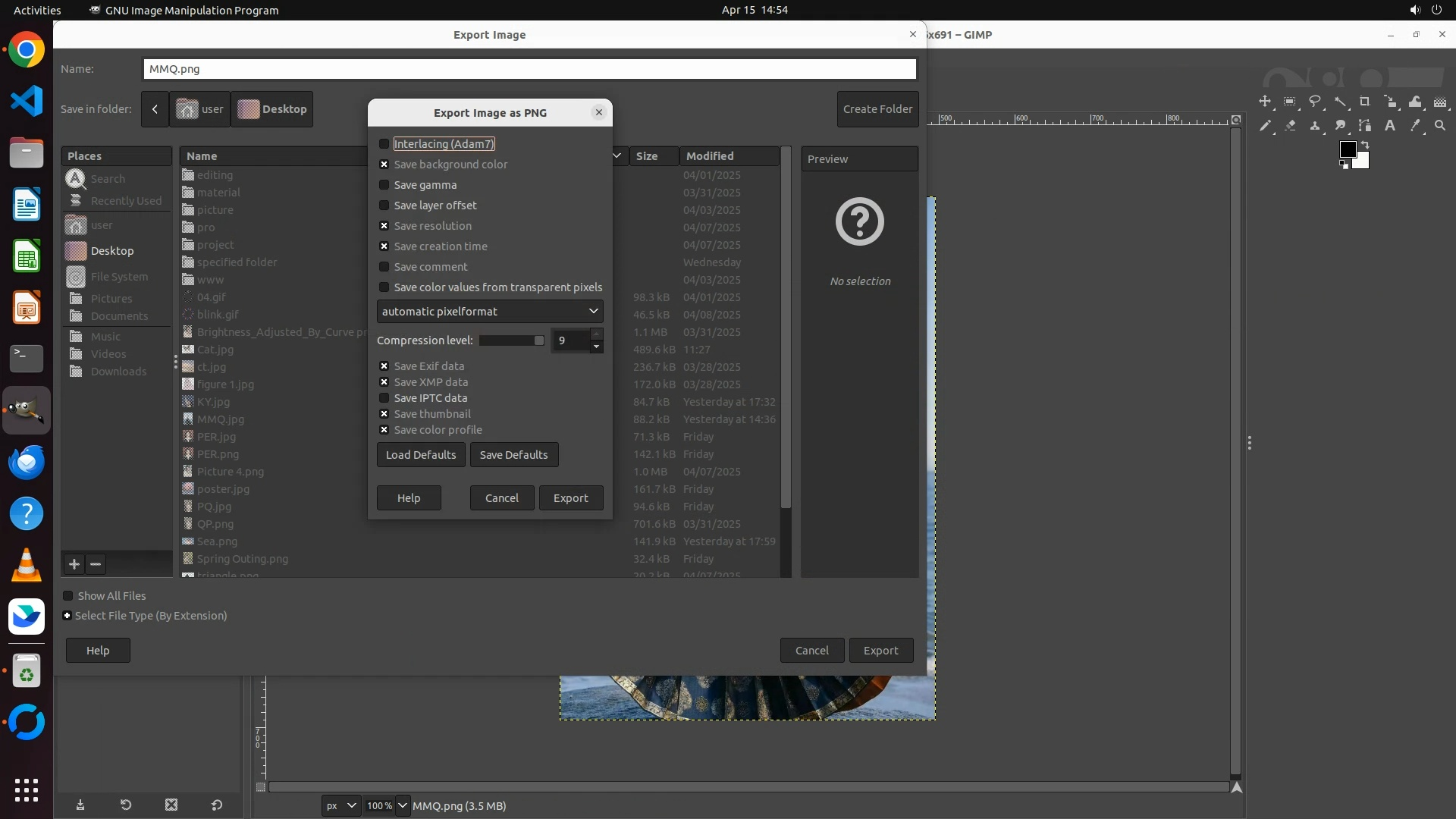This screenshot has width=1456, height=819.
Task: Click the Compression level slider
Action: tap(511, 340)
